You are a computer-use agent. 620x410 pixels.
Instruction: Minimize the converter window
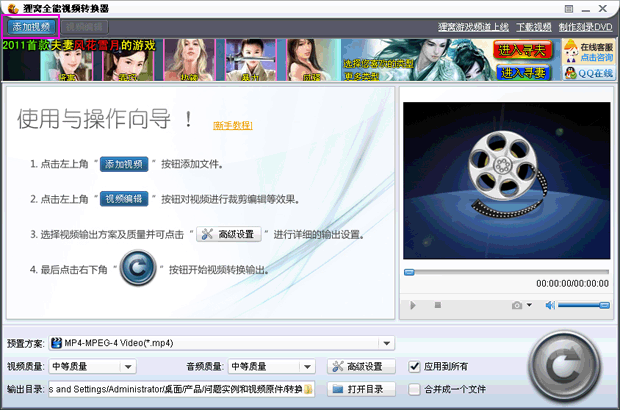click(586, 9)
